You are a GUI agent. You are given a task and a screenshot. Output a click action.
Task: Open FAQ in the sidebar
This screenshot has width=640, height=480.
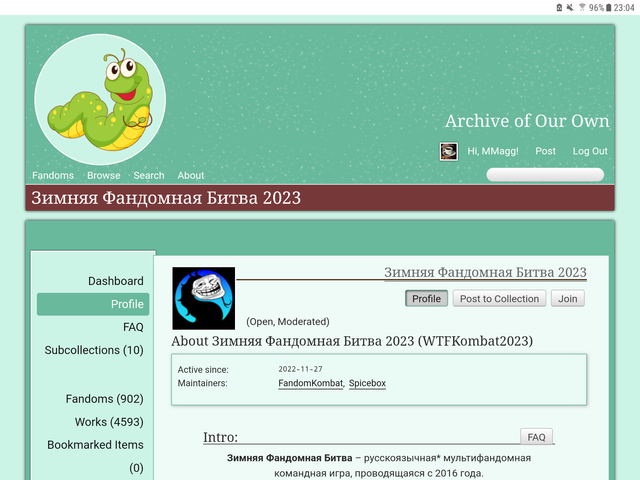click(x=133, y=327)
